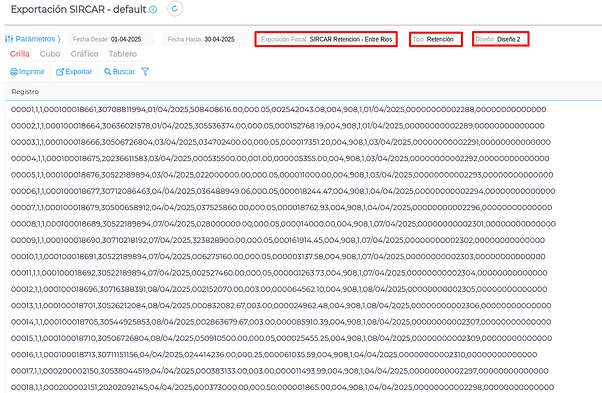This screenshot has width=602, height=393.
Task: Click the Fecha Desde field 01-04-2025
Action: point(111,39)
